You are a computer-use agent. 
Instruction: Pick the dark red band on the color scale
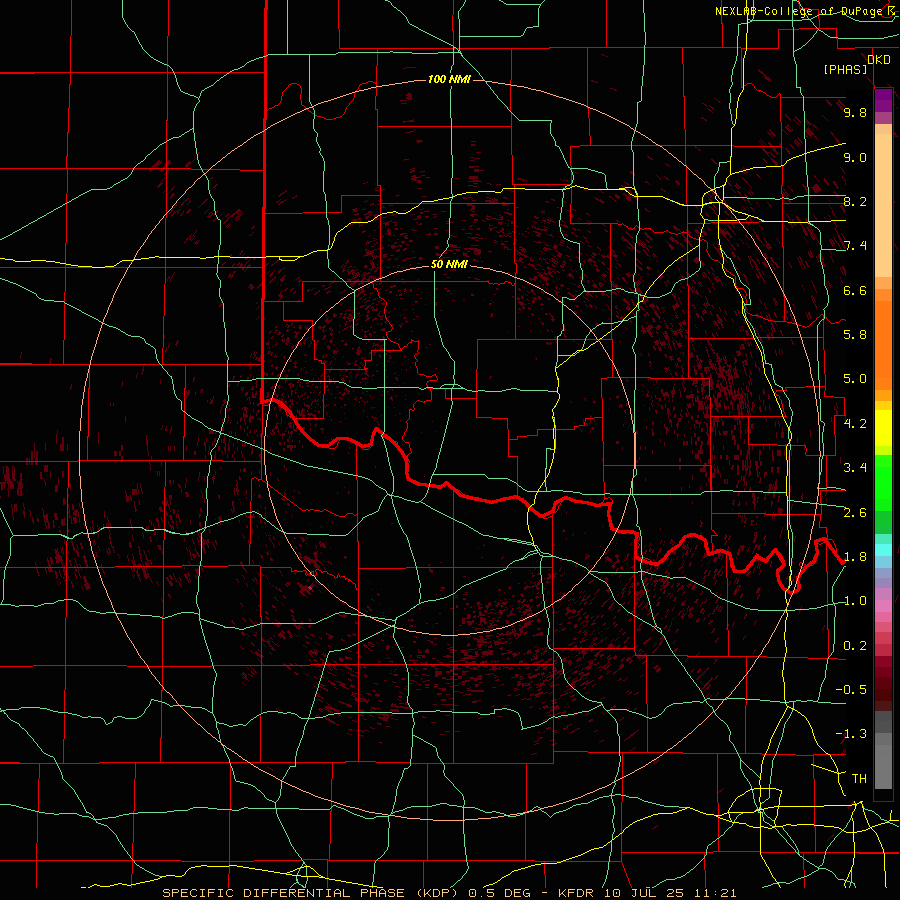click(883, 684)
